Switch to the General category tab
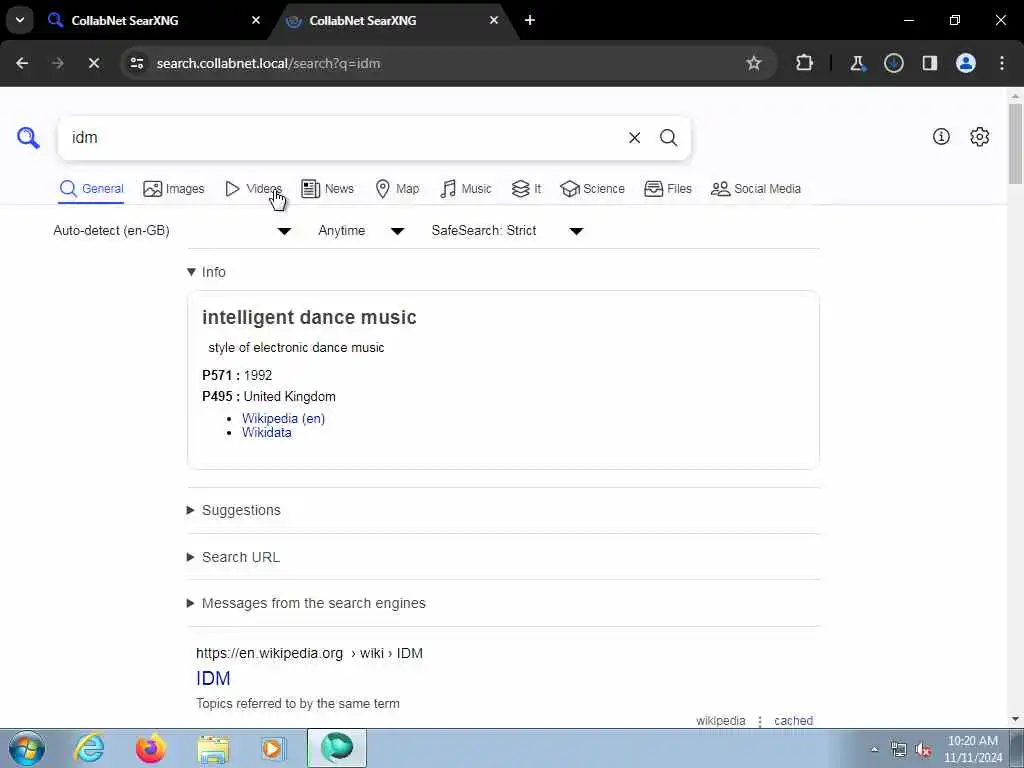Screen dimensions: 1024x768 (x=91, y=189)
